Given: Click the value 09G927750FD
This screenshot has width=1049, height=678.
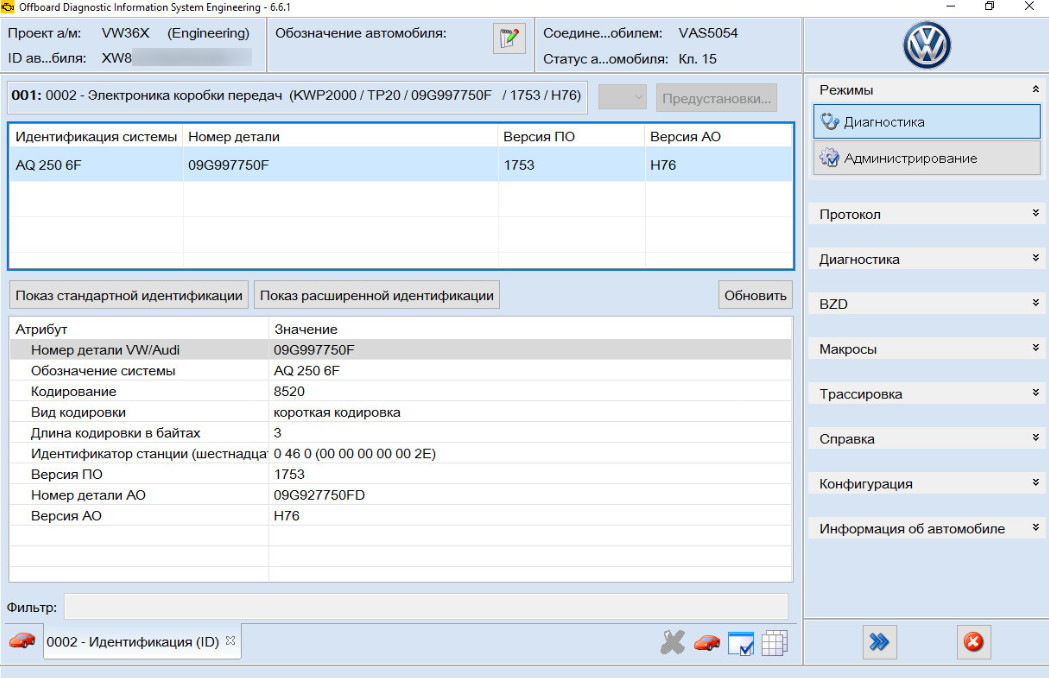Looking at the screenshot, I should [x=319, y=495].
